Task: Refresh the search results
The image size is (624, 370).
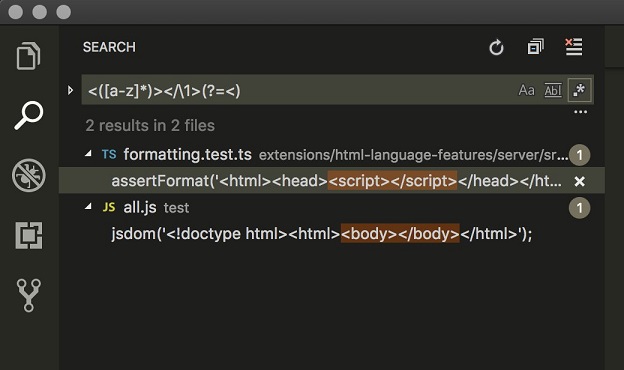Action: click(x=496, y=47)
